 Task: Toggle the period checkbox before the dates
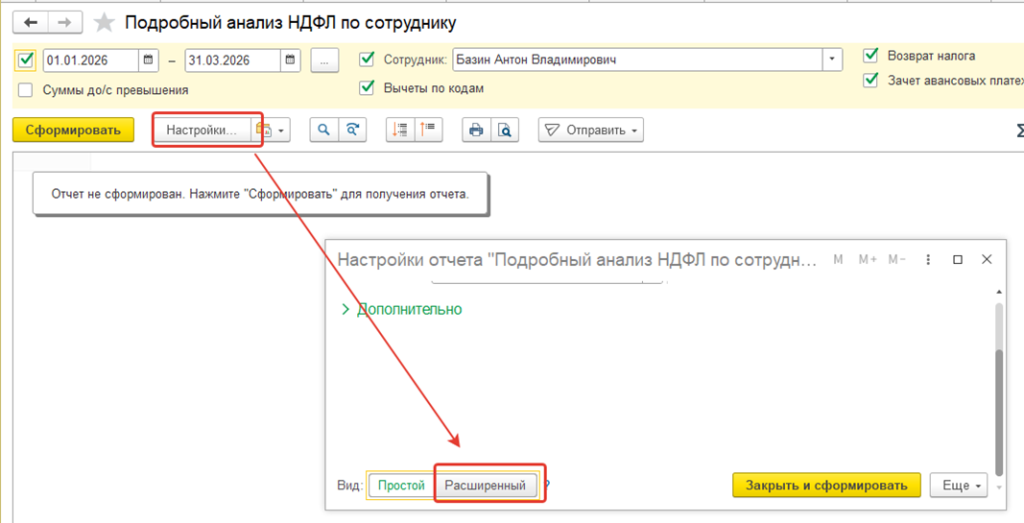pyautogui.click(x=26, y=60)
